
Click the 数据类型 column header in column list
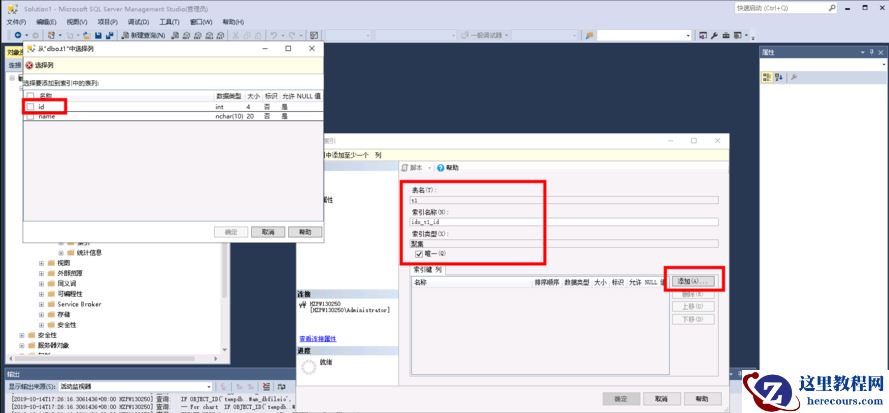tap(228, 96)
